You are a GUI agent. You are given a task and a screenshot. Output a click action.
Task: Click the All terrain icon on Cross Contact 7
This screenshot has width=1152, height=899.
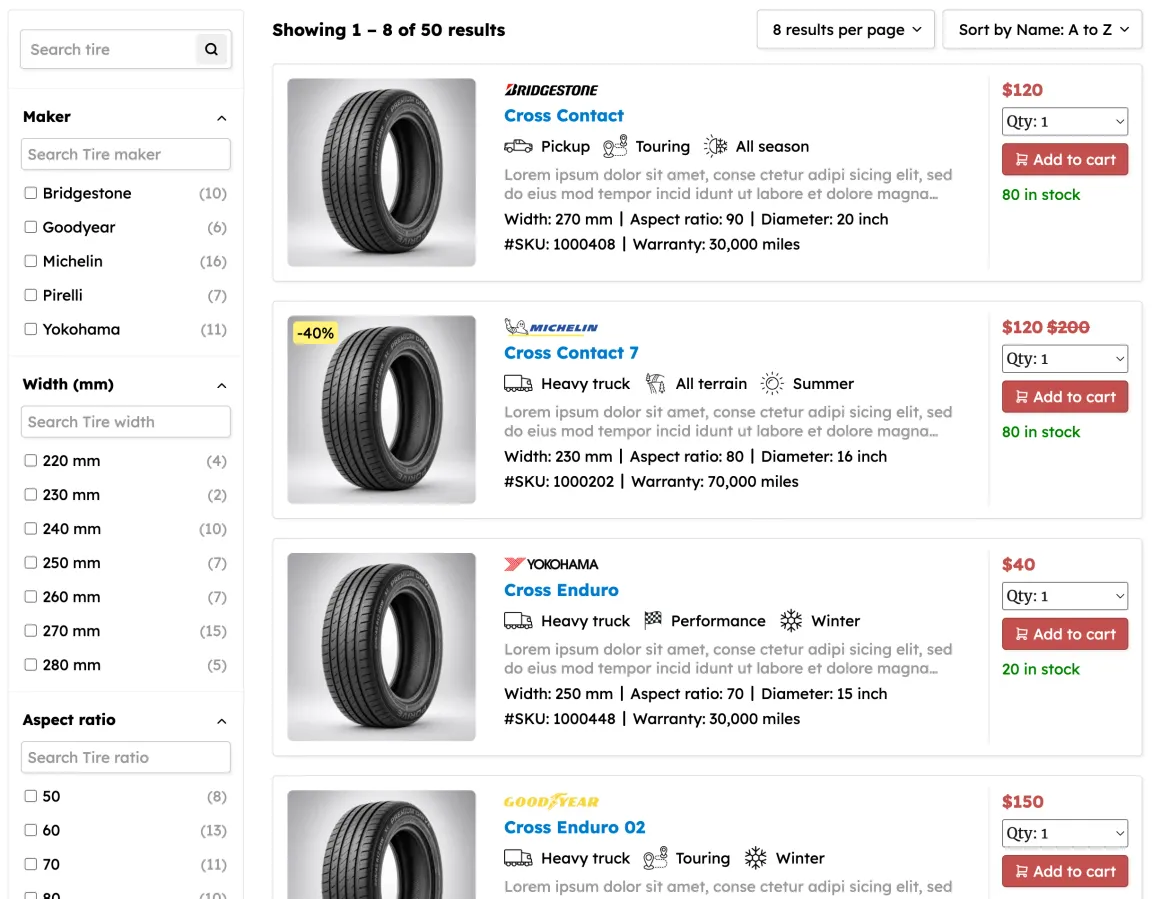click(655, 384)
